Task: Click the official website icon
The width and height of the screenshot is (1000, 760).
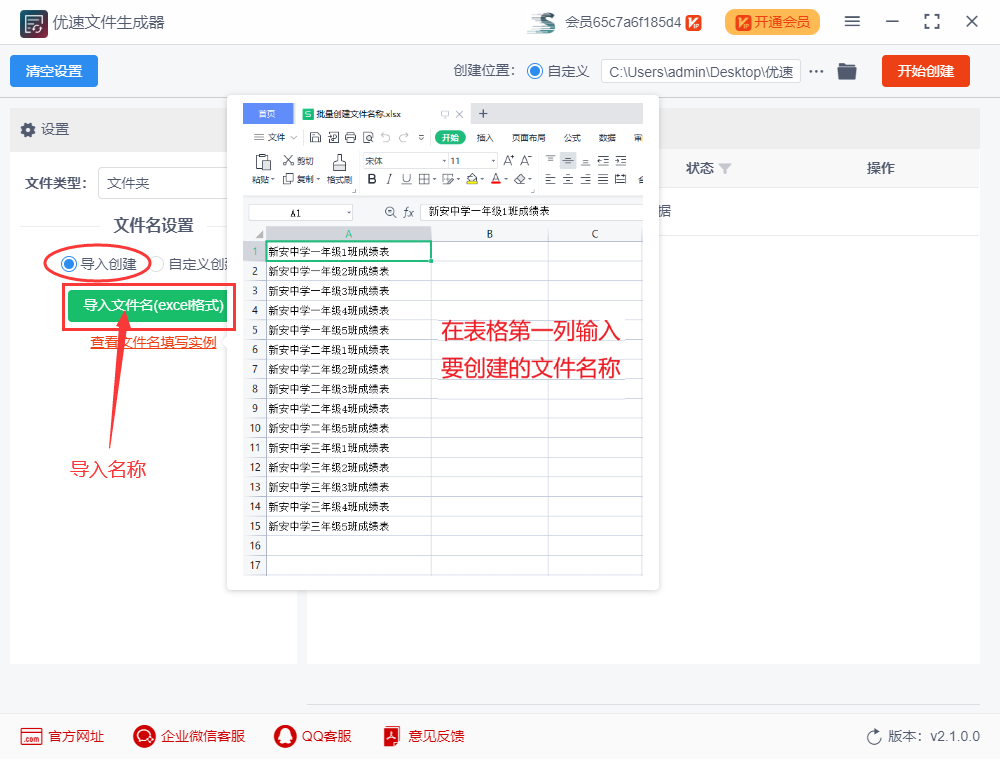Action: click(31, 736)
